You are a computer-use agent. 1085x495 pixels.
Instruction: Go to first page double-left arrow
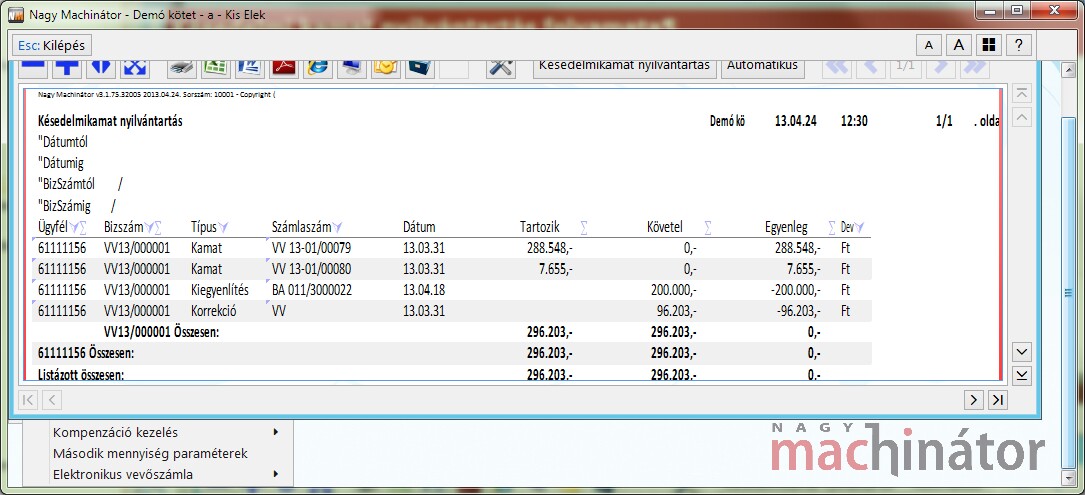click(x=837, y=68)
